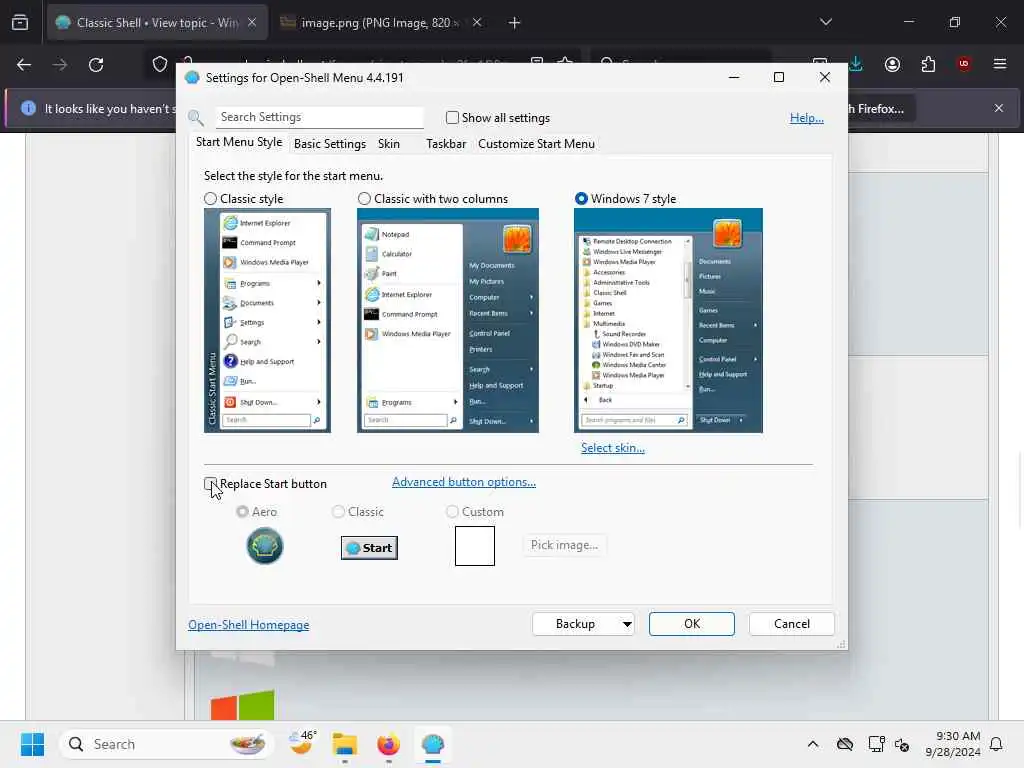Click the Aero shell start button image
This screenshot has height=768, width=1024.
[264, 546]
